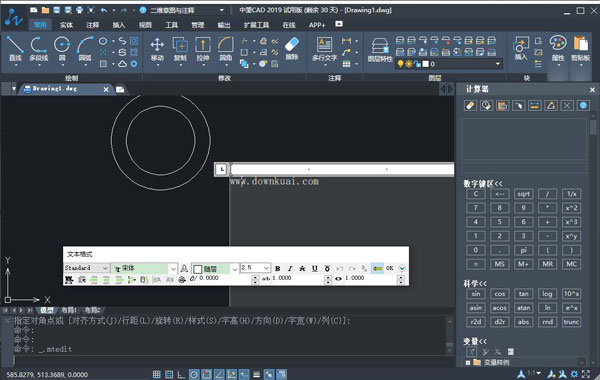600x380 pixels.
Task: Toggle bold text formatting
Action: [278, 268]
